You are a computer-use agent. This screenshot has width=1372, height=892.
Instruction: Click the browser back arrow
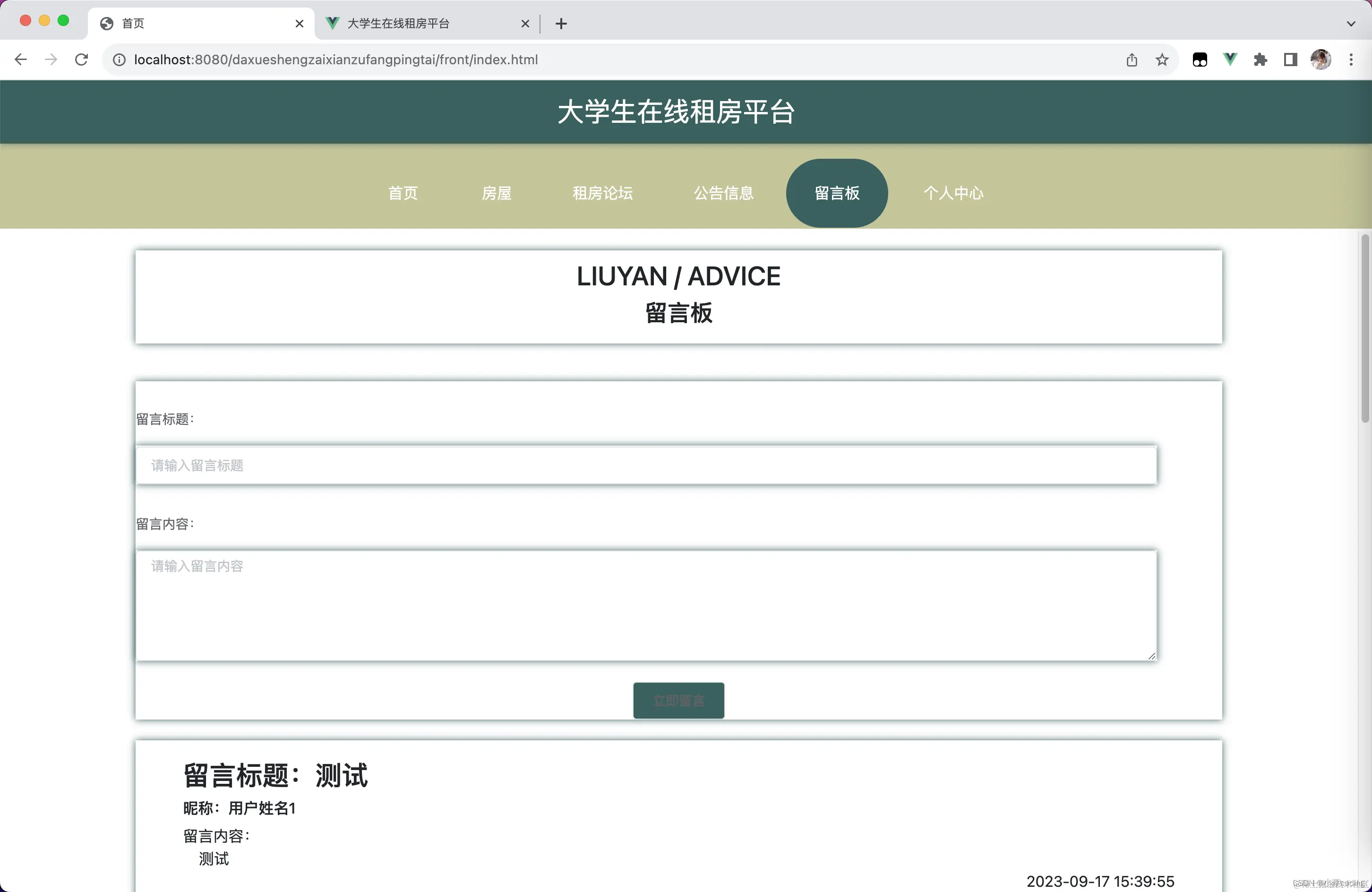[21, 60]
